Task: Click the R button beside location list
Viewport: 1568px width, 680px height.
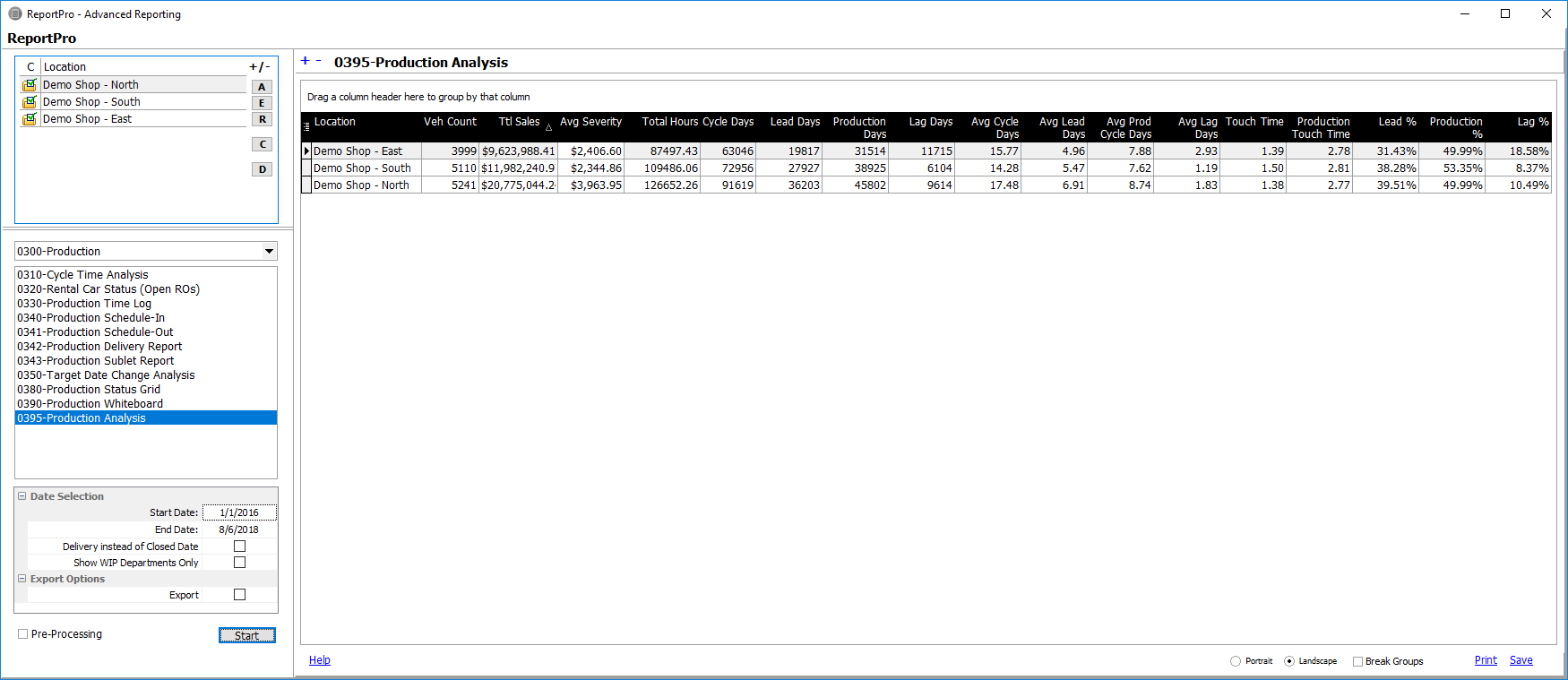Action: click(262, 119)
